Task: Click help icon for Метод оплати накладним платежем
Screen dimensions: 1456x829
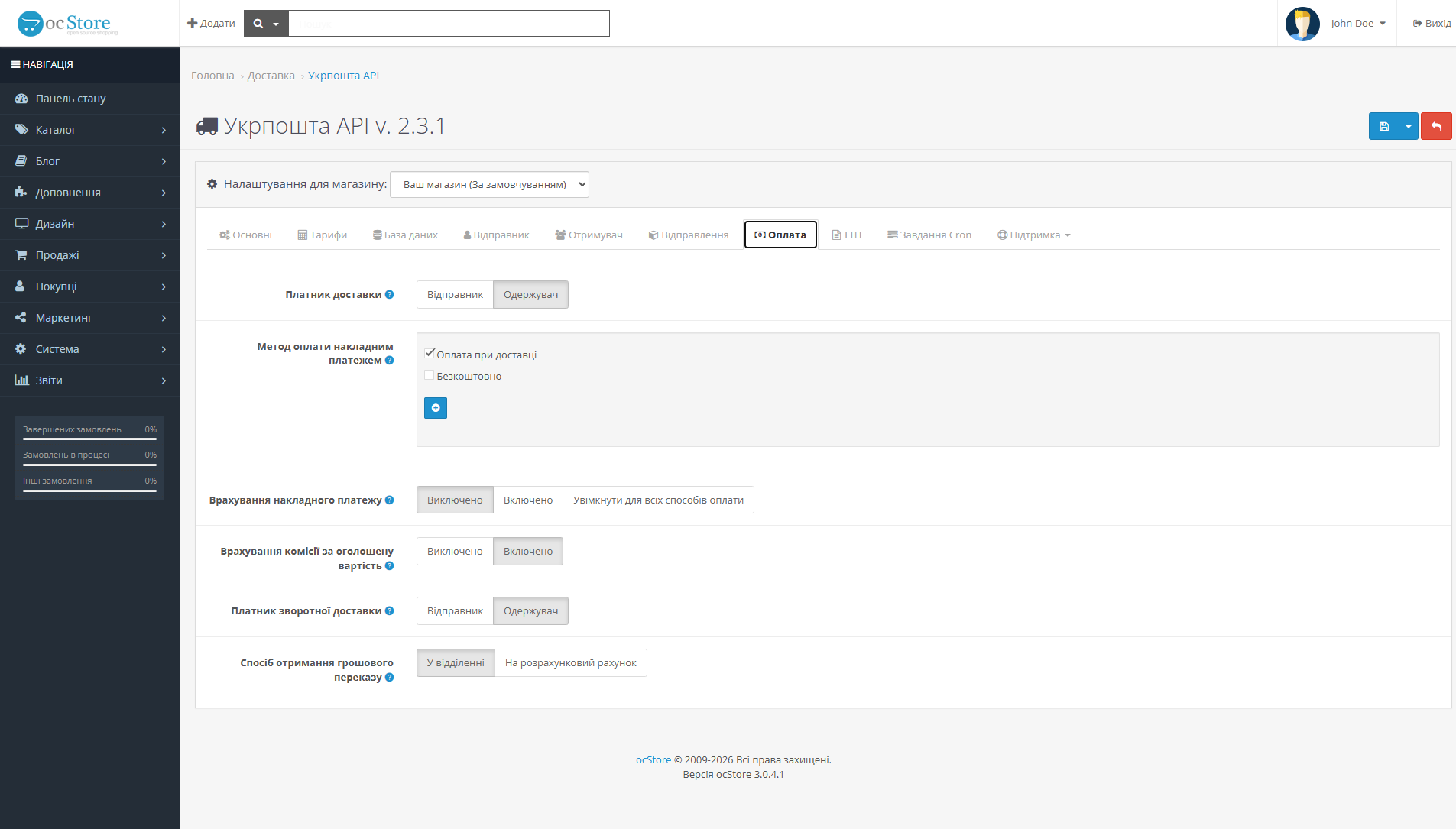Action: pyautogui.click(x=390, y=361)
